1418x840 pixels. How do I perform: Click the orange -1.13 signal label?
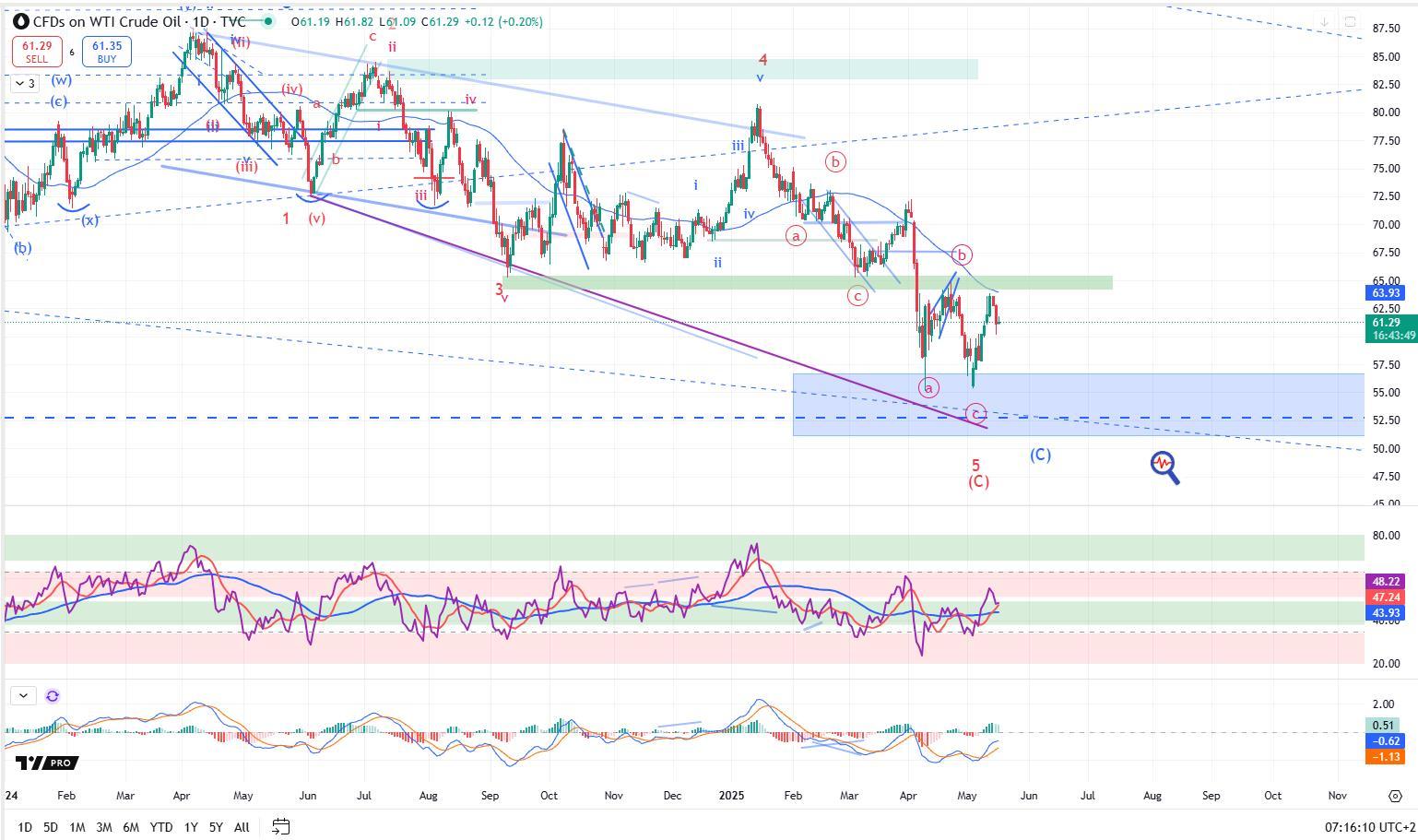pyautogui.click(x=1386, y=756)
